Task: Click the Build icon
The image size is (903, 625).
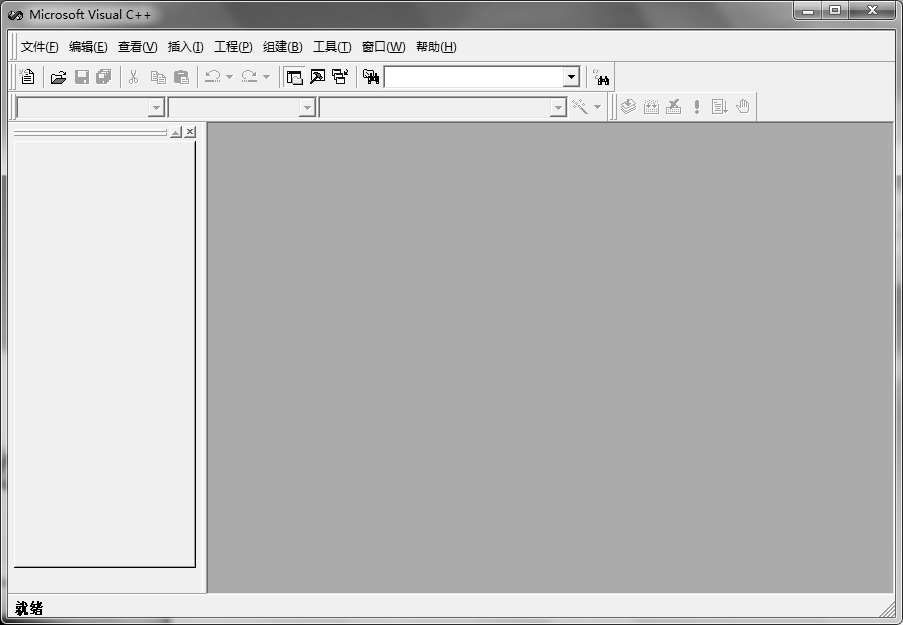Action: coord(651,107)
